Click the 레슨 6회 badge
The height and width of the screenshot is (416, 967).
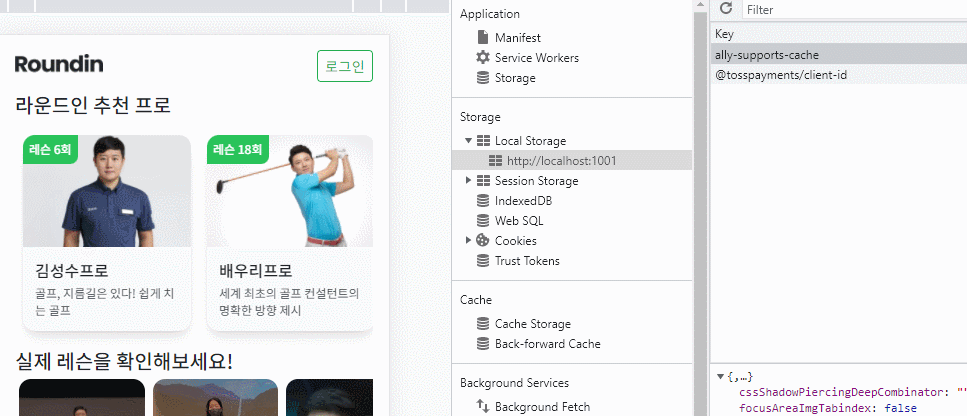[51, 150]
